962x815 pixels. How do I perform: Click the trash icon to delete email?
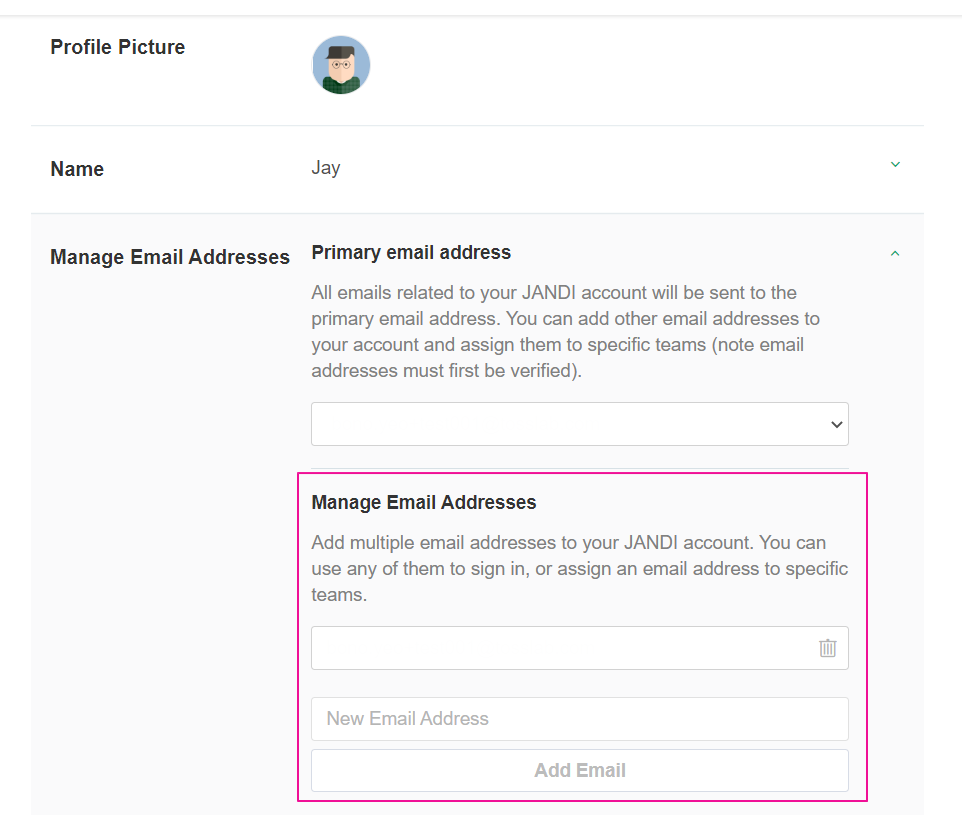[x=827, y=647]
